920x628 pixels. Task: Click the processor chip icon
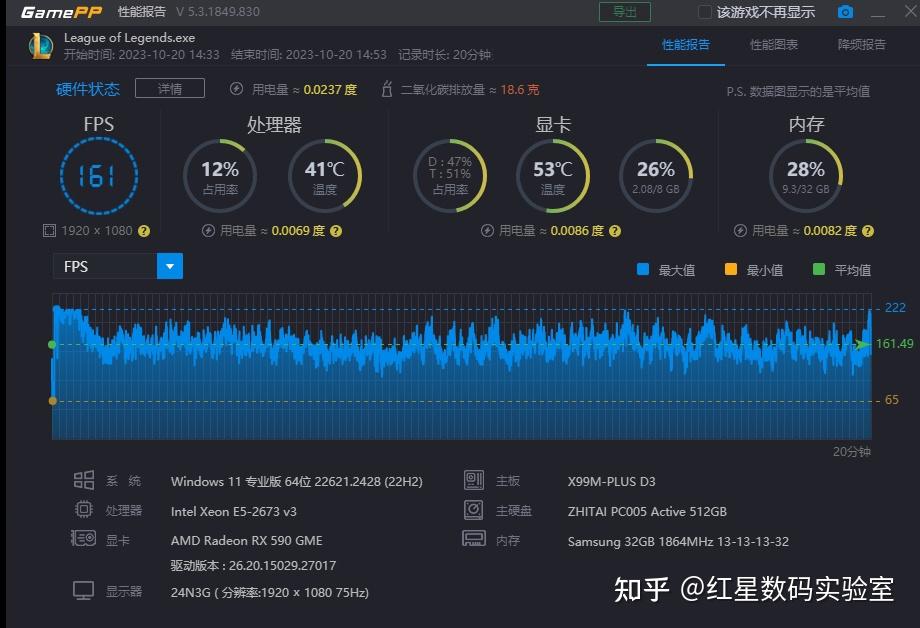pos(84,509)
